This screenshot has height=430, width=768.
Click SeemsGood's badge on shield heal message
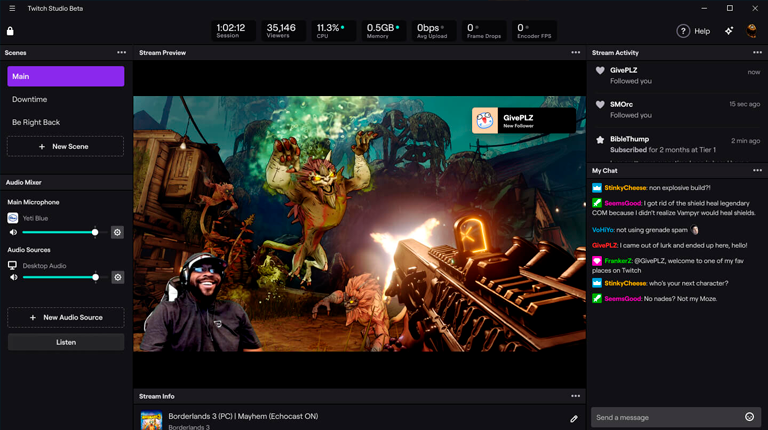click(597, 203)
